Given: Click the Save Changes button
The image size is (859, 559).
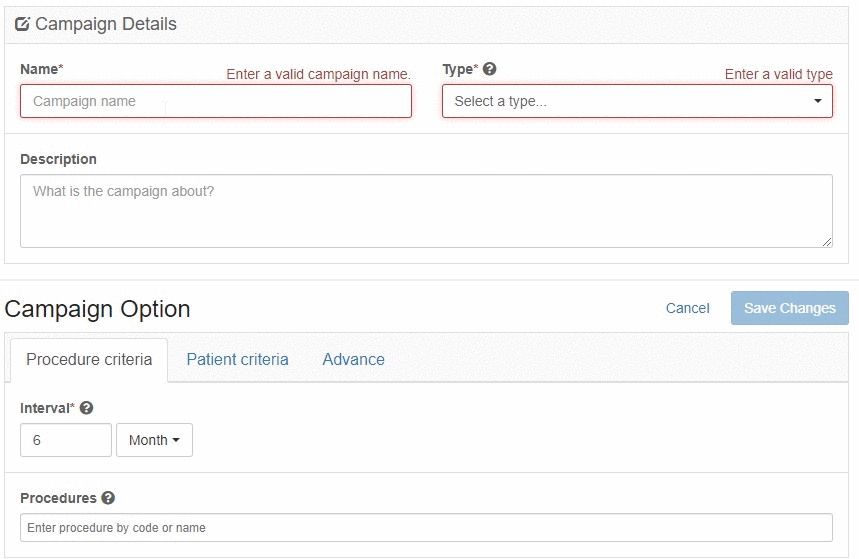Looking at the screenshot, I should point(789,308).
